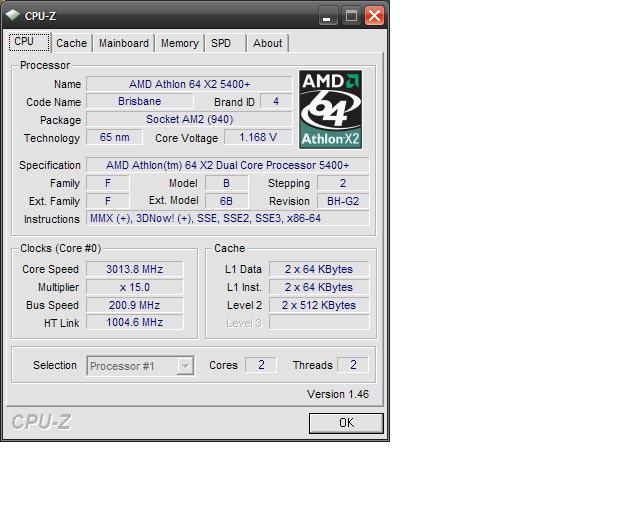Click the Ext. Family value field
640x512 pixels.
click(108, 201)
